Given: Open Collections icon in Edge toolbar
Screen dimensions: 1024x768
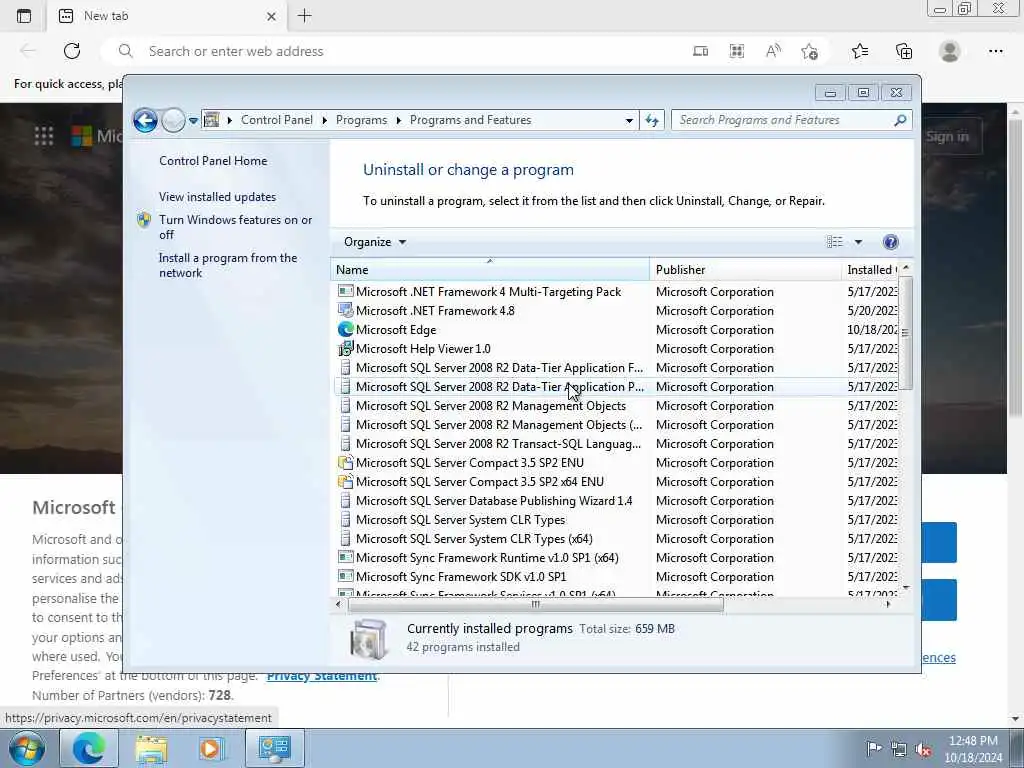Looking at the screenshot, I should (904, 51).
